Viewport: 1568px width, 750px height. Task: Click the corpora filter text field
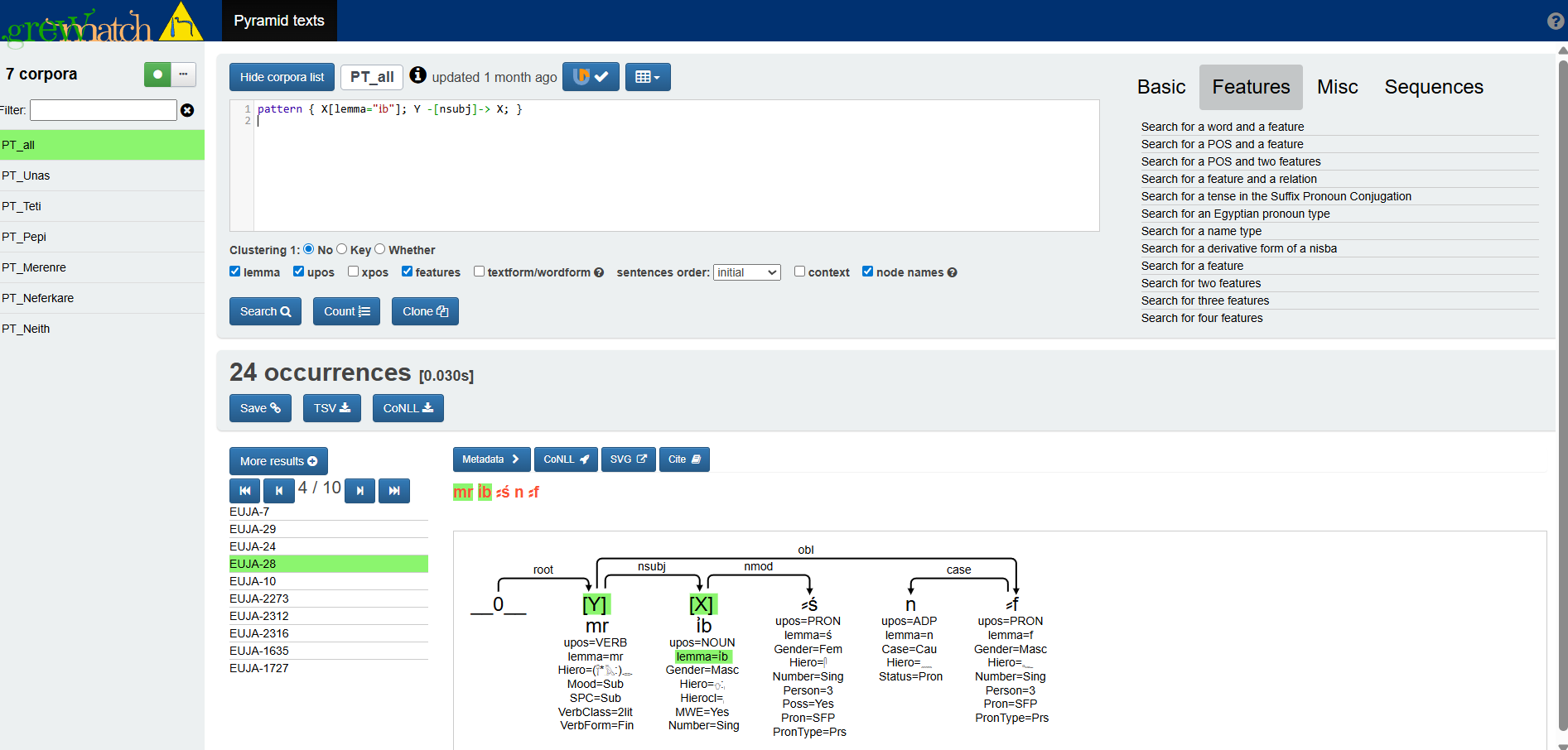(x=104, y=110)
